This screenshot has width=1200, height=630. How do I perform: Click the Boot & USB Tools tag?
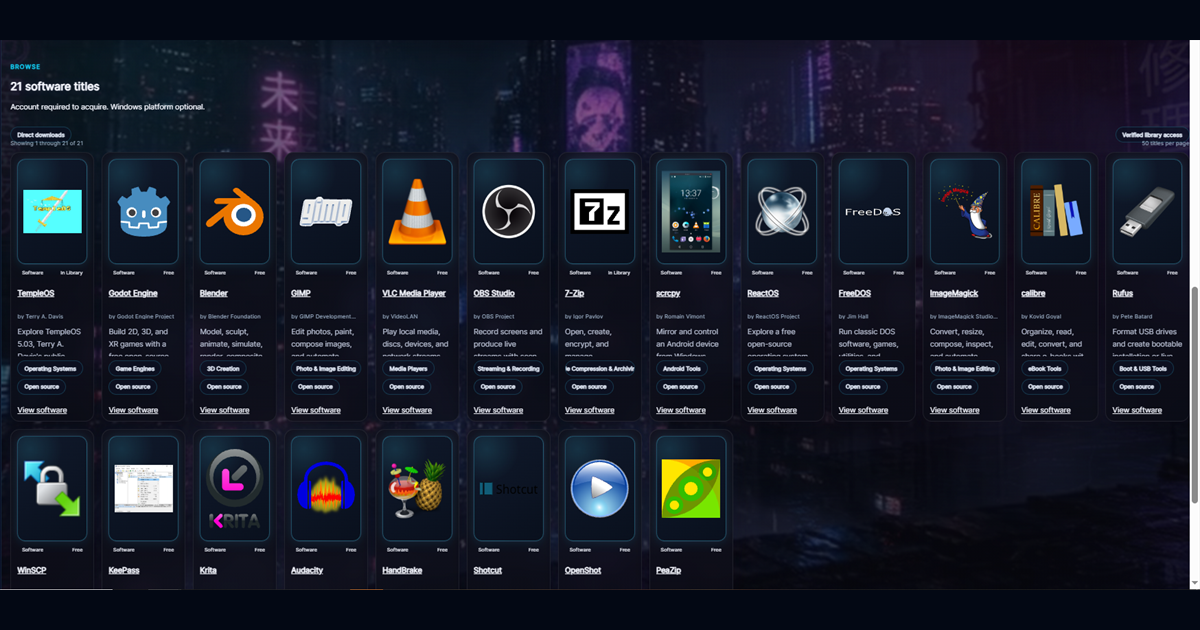pos(1143,369)
